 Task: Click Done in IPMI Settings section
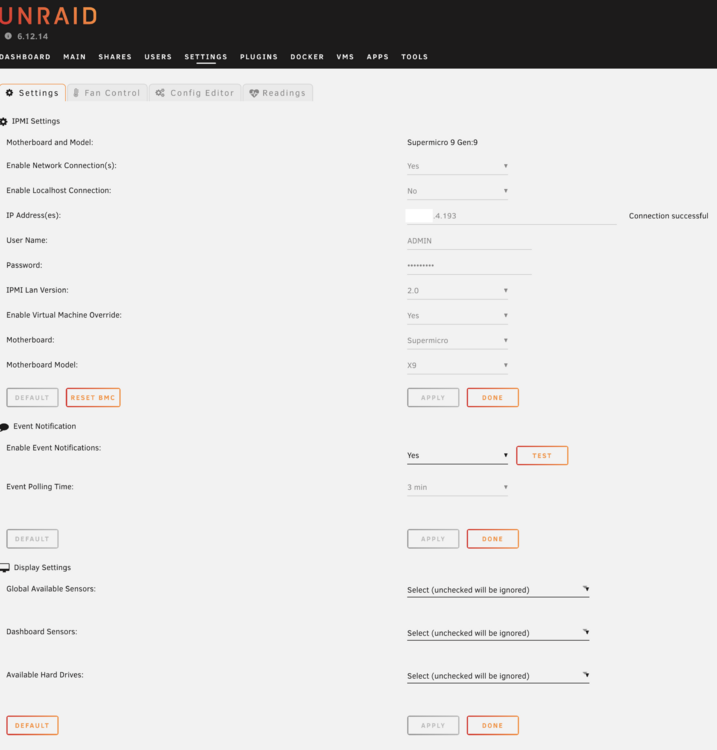(493, 397)
